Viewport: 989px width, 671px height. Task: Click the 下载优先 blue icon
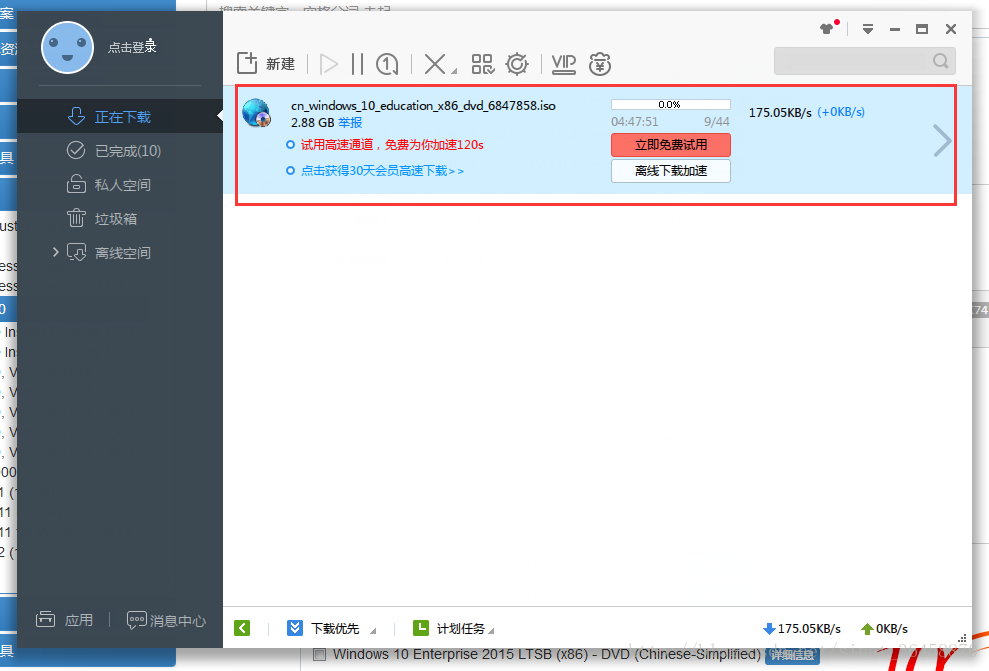tap(295, 628)
